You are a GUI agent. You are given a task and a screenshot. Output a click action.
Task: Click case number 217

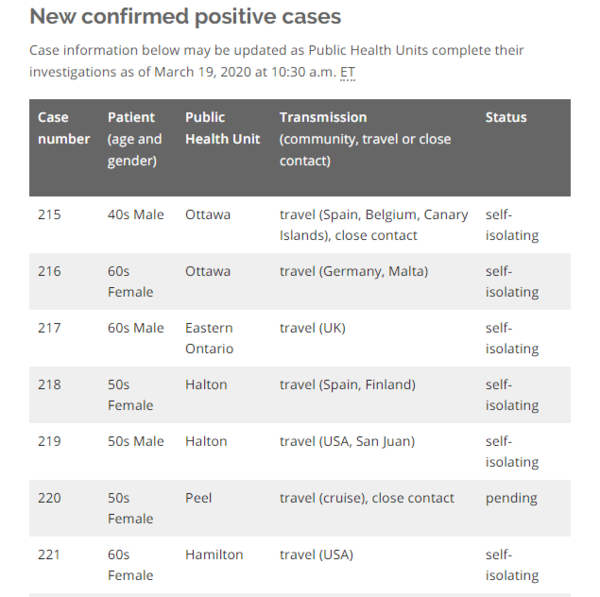(x=49, y=328)
